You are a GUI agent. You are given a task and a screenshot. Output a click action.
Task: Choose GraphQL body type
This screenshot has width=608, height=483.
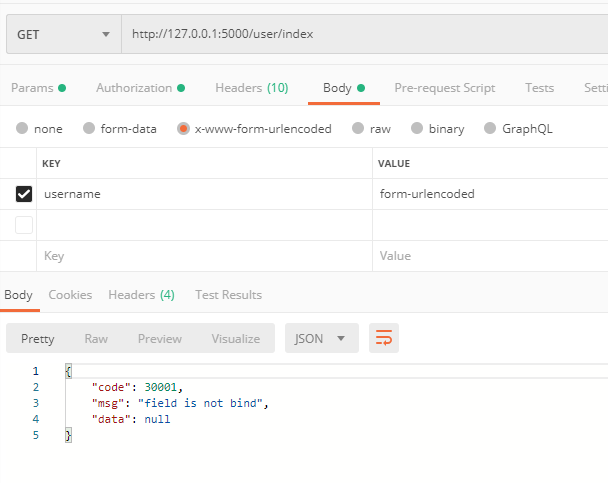click(x=490, y=129)
